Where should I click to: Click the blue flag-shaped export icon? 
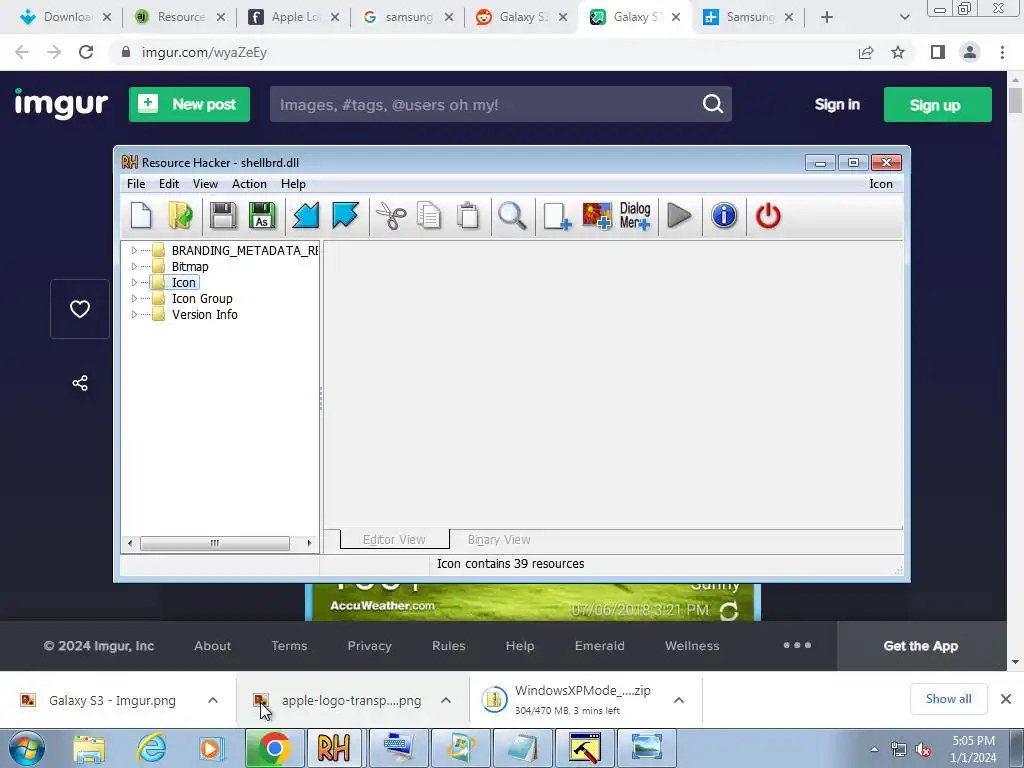[x=345, y=216]
